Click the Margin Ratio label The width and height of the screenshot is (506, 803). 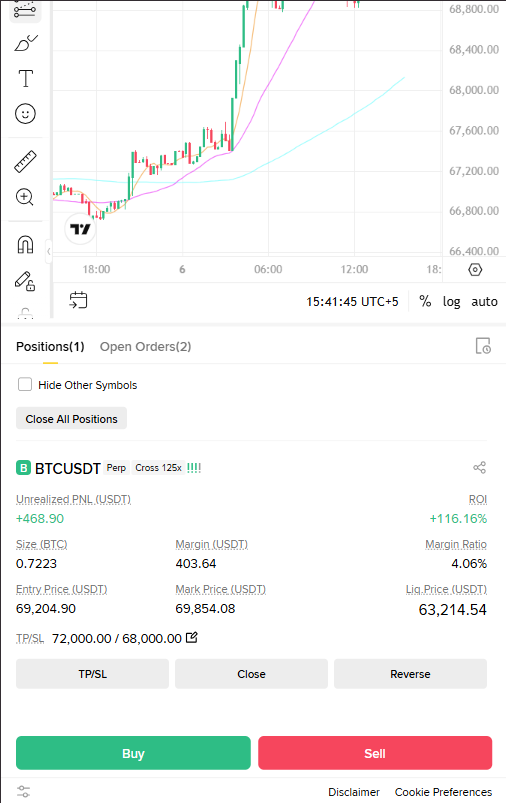(456, 544)
